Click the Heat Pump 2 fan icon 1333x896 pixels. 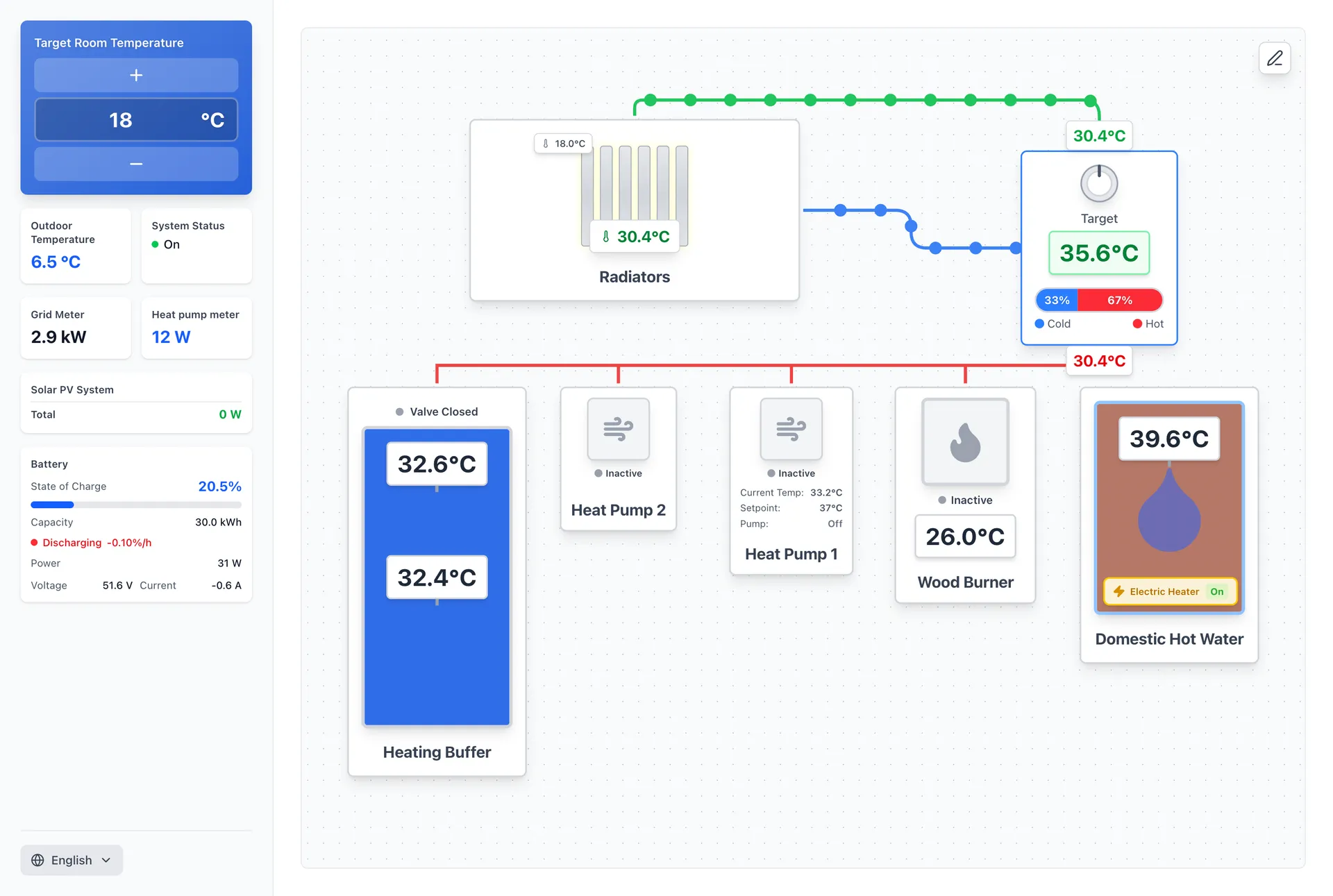[618, 429]
